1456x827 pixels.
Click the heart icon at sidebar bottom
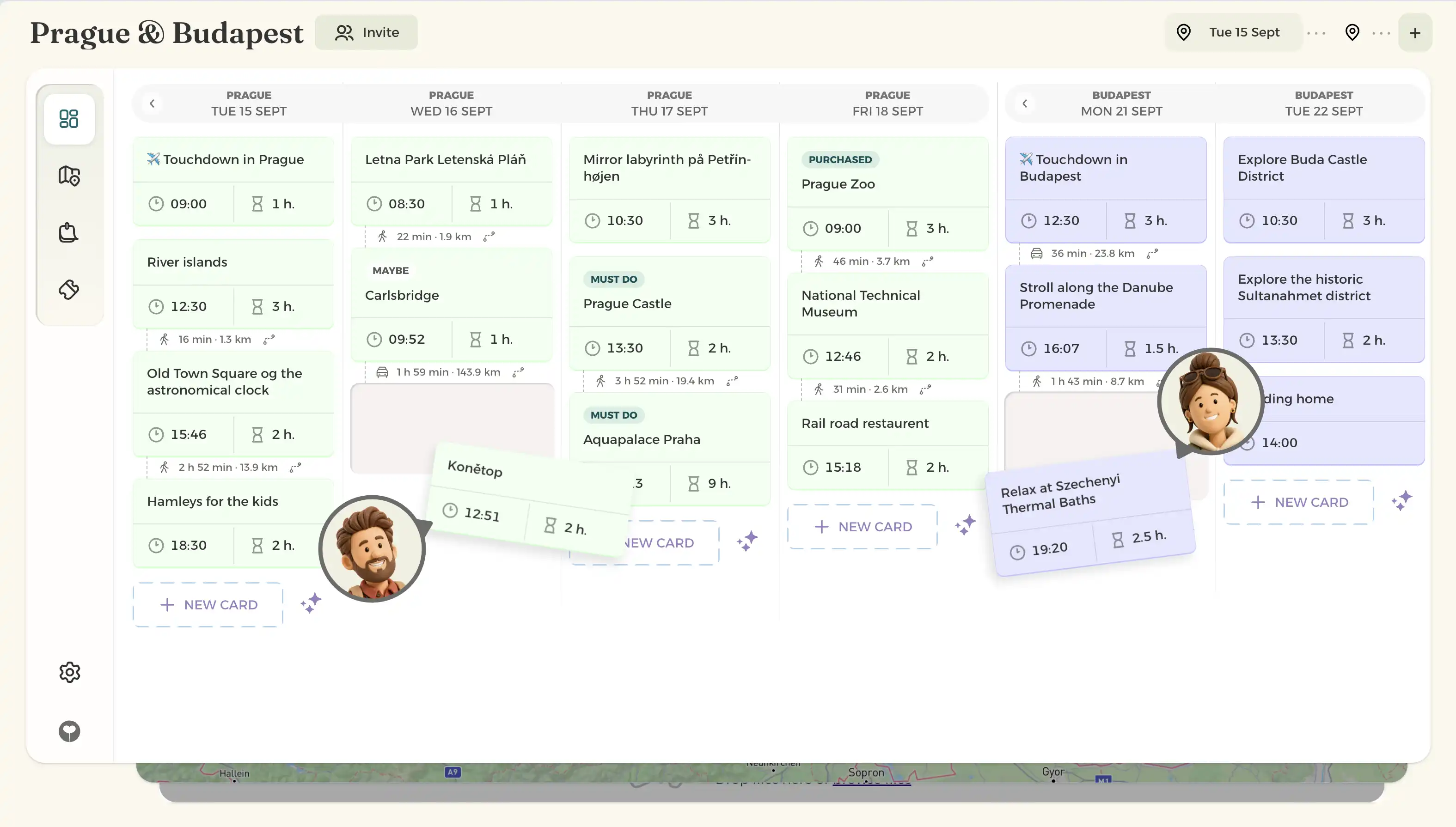69,731
